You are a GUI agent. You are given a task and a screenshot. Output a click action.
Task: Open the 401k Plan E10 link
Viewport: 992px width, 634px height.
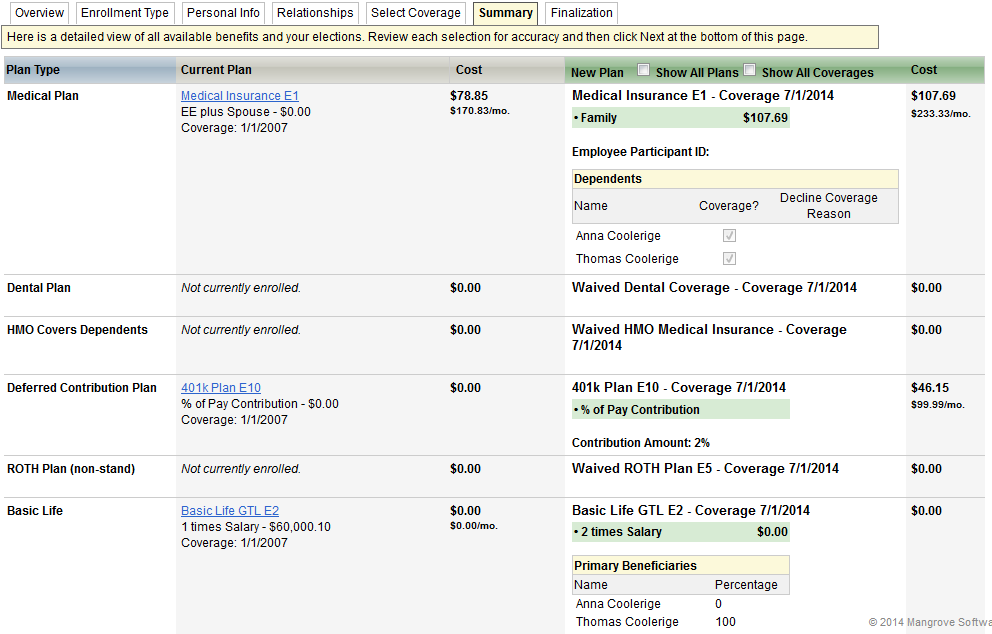220,388
